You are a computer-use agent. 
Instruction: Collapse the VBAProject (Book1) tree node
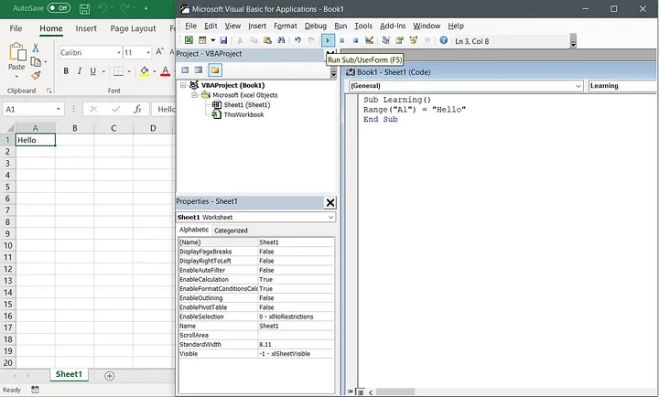183,85
